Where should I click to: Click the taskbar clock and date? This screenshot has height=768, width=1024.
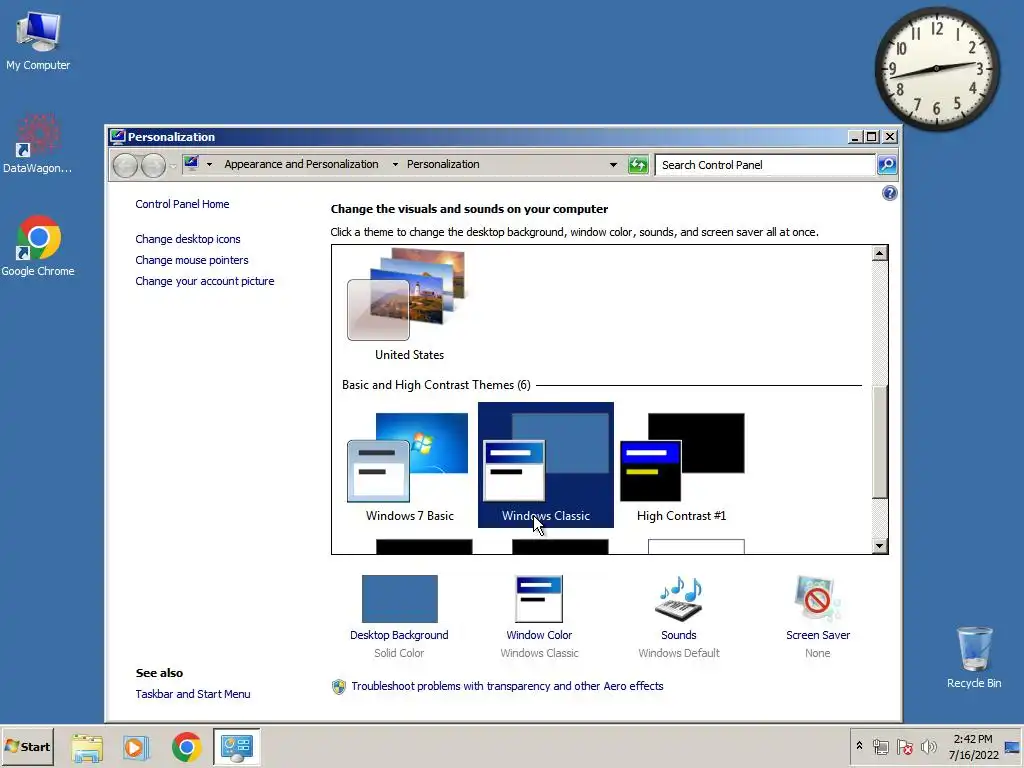tap(973, 747)
